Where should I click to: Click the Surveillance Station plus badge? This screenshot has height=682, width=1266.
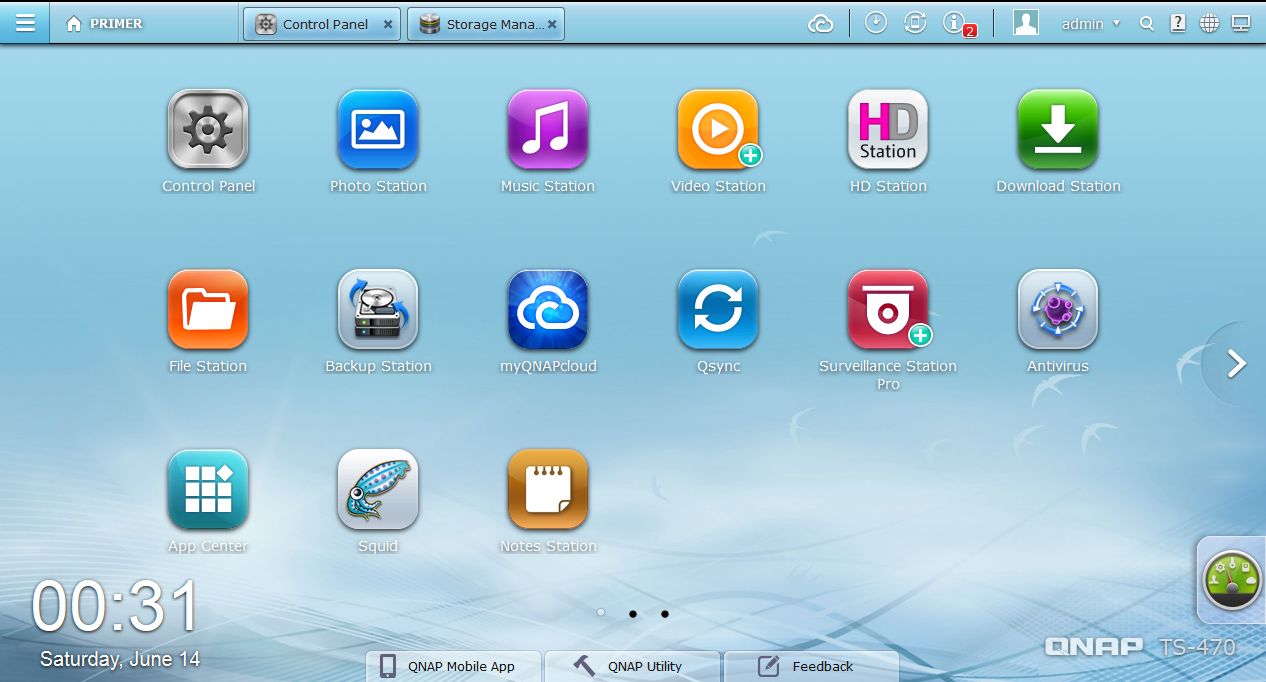920,335
